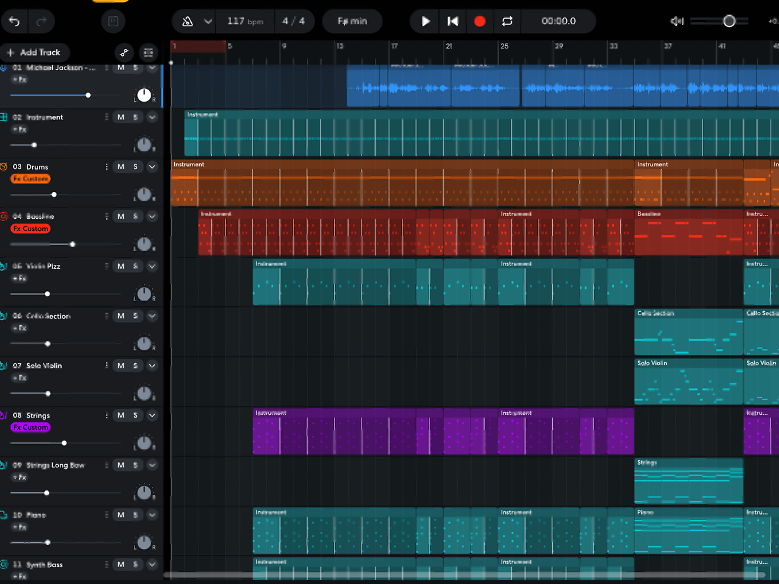Add Fx to 02 Instrument track

(19, 129)
